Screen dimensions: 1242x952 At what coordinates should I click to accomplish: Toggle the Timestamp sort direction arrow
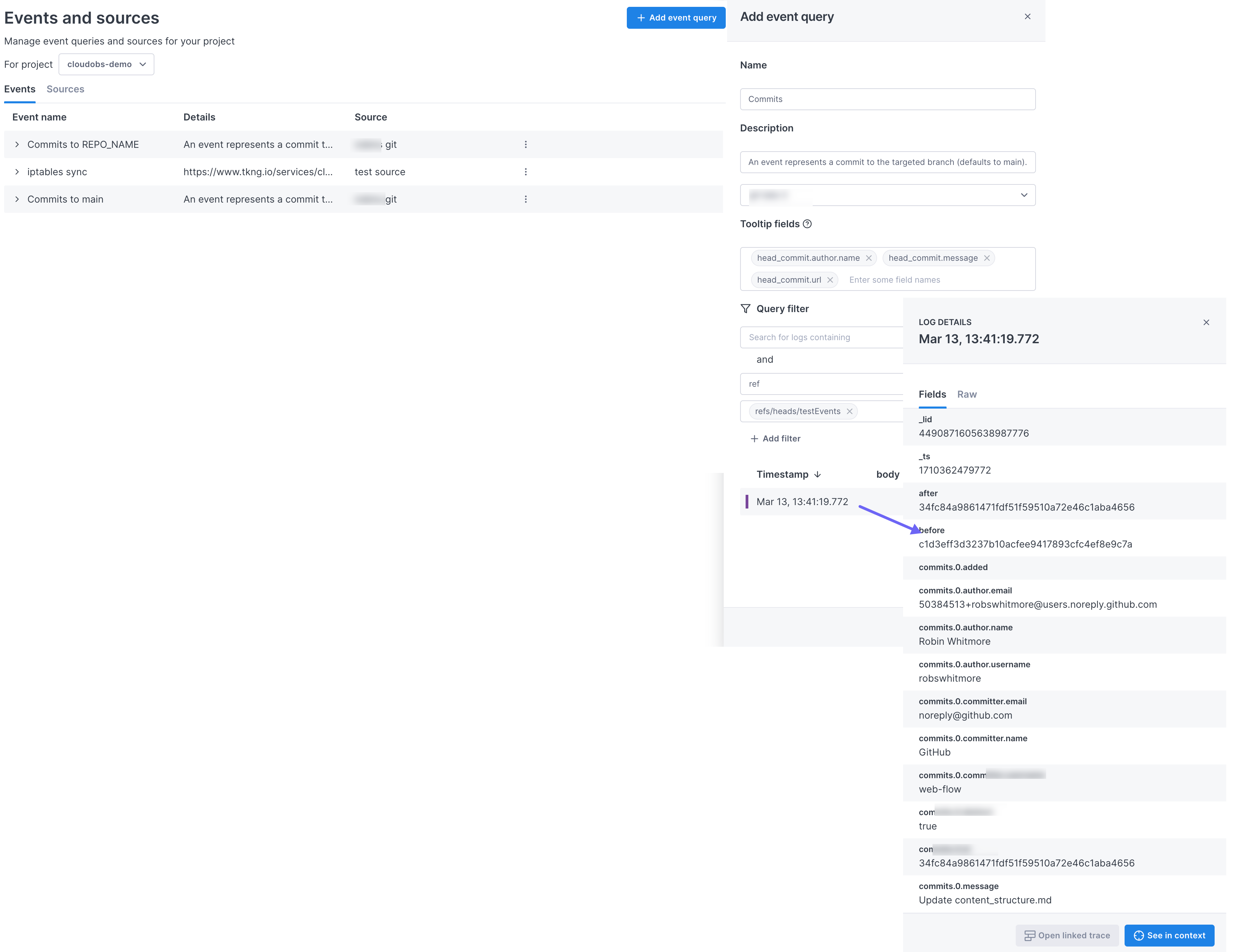818,474
